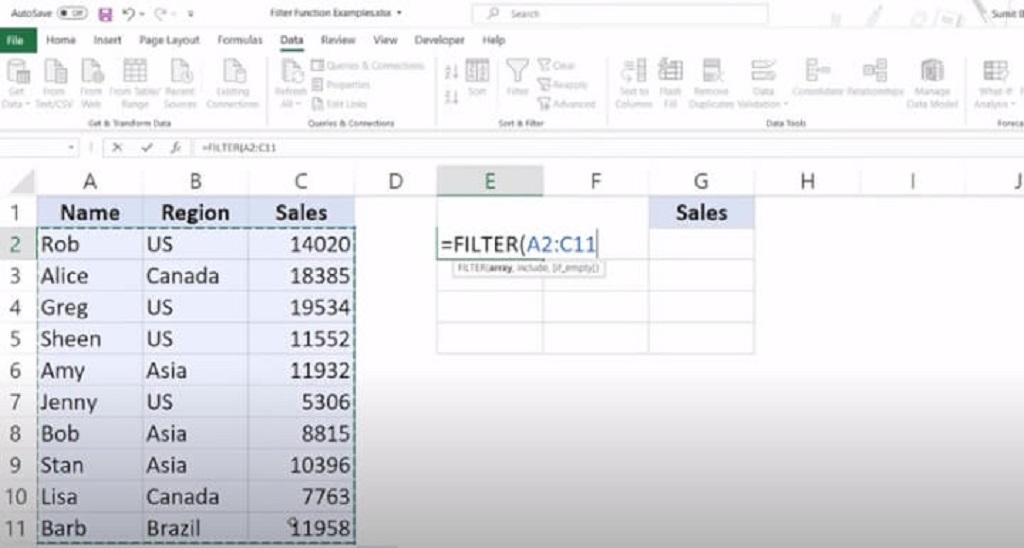
Task: Open the Help tab
Action: point(494,40)
